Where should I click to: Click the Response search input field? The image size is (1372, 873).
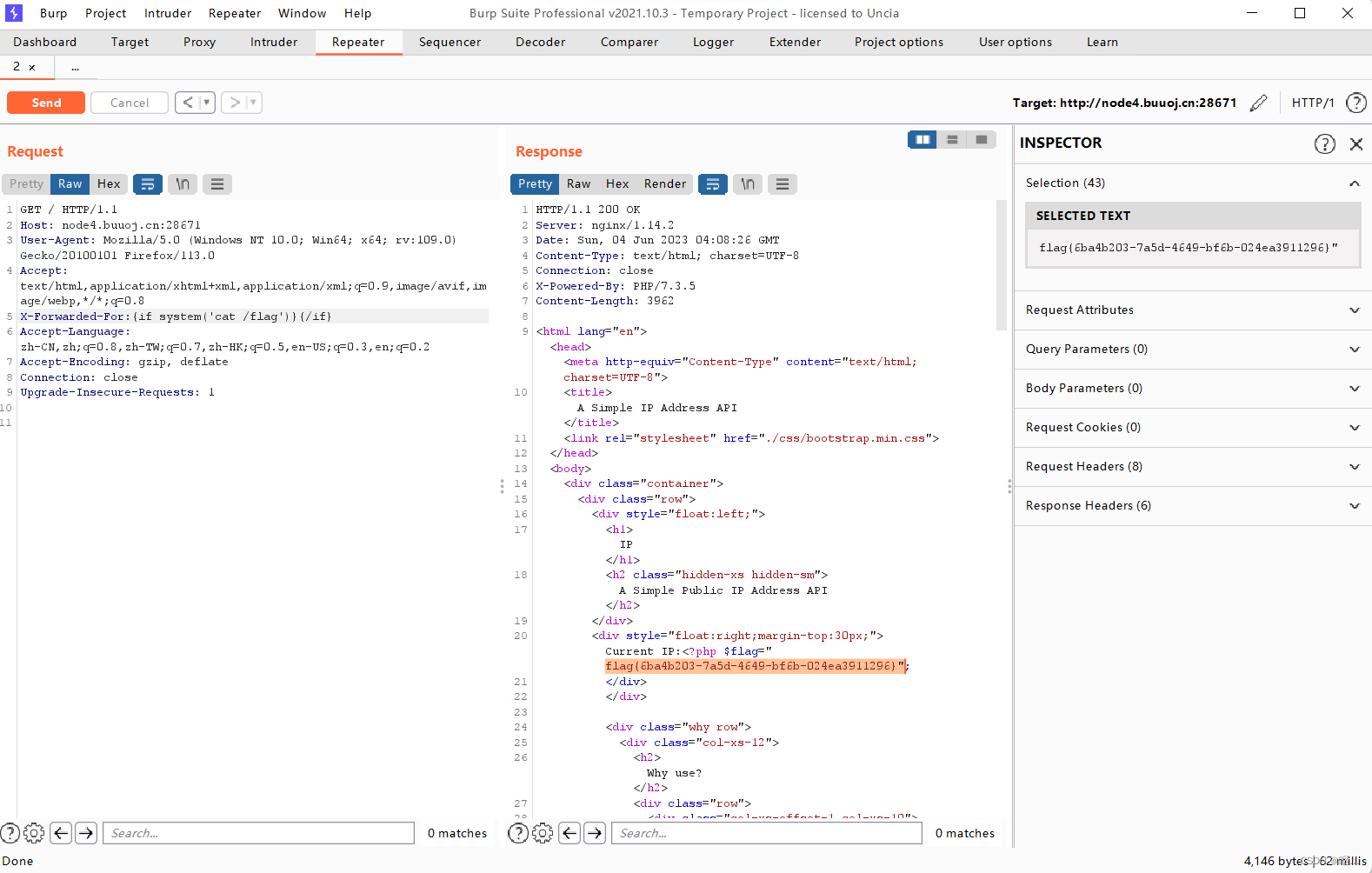click(766, 833)
